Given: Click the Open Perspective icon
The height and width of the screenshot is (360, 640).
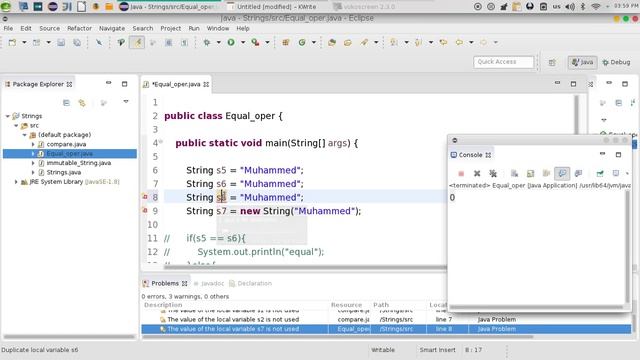Looking at the screenshot, I should click(552, 62).
